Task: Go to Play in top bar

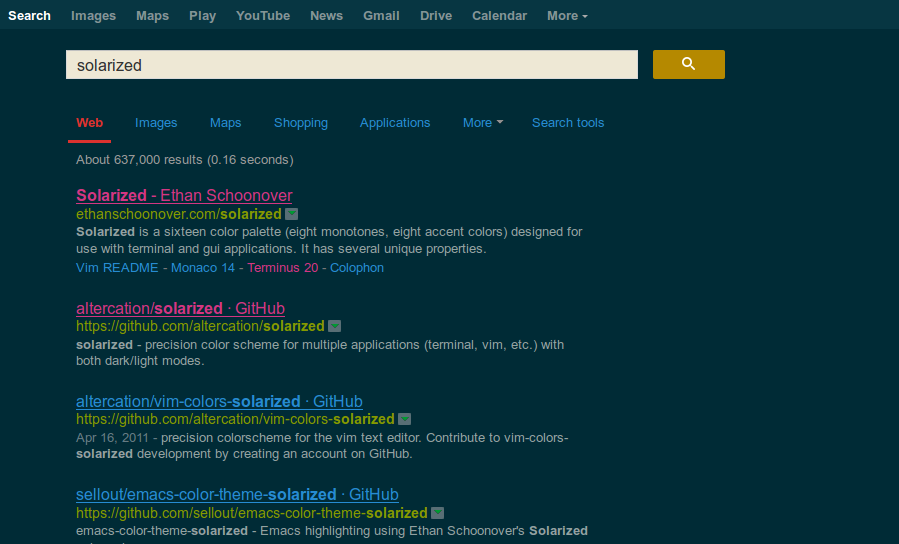Action: pos(202,16)
